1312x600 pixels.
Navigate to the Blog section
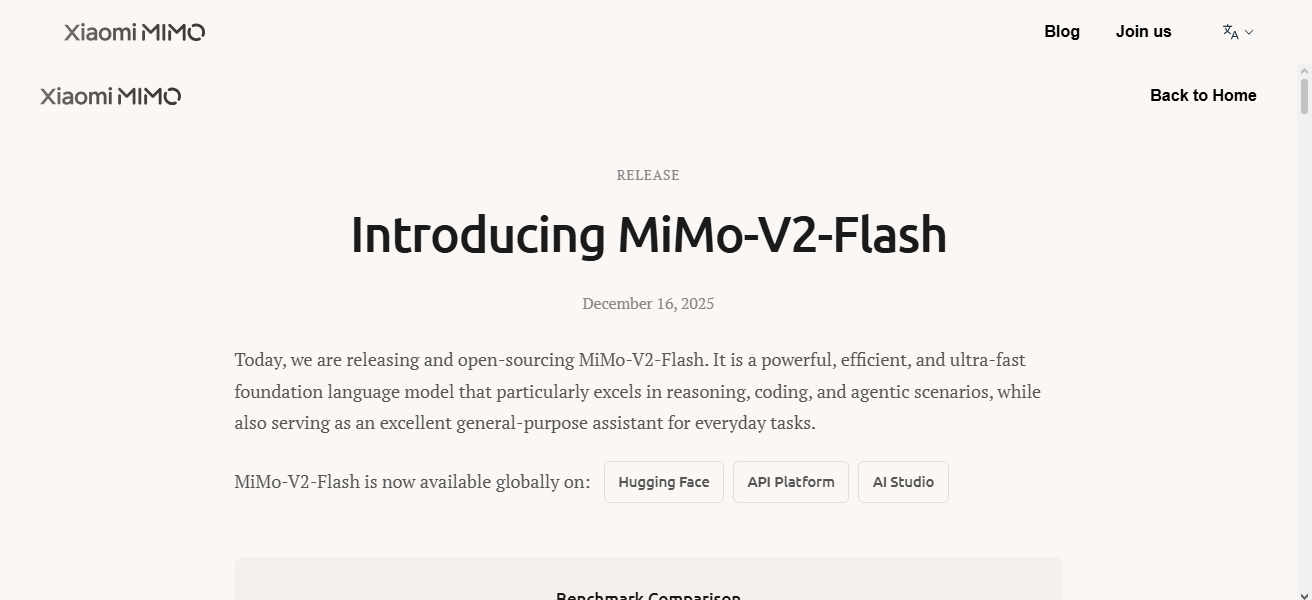(x=1061, y=31)
